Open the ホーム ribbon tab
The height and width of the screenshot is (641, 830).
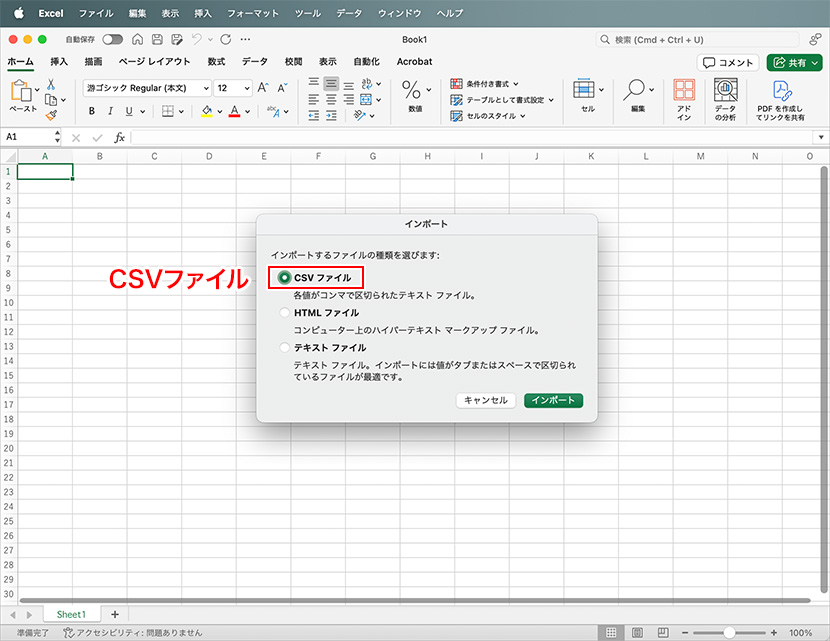21,61
